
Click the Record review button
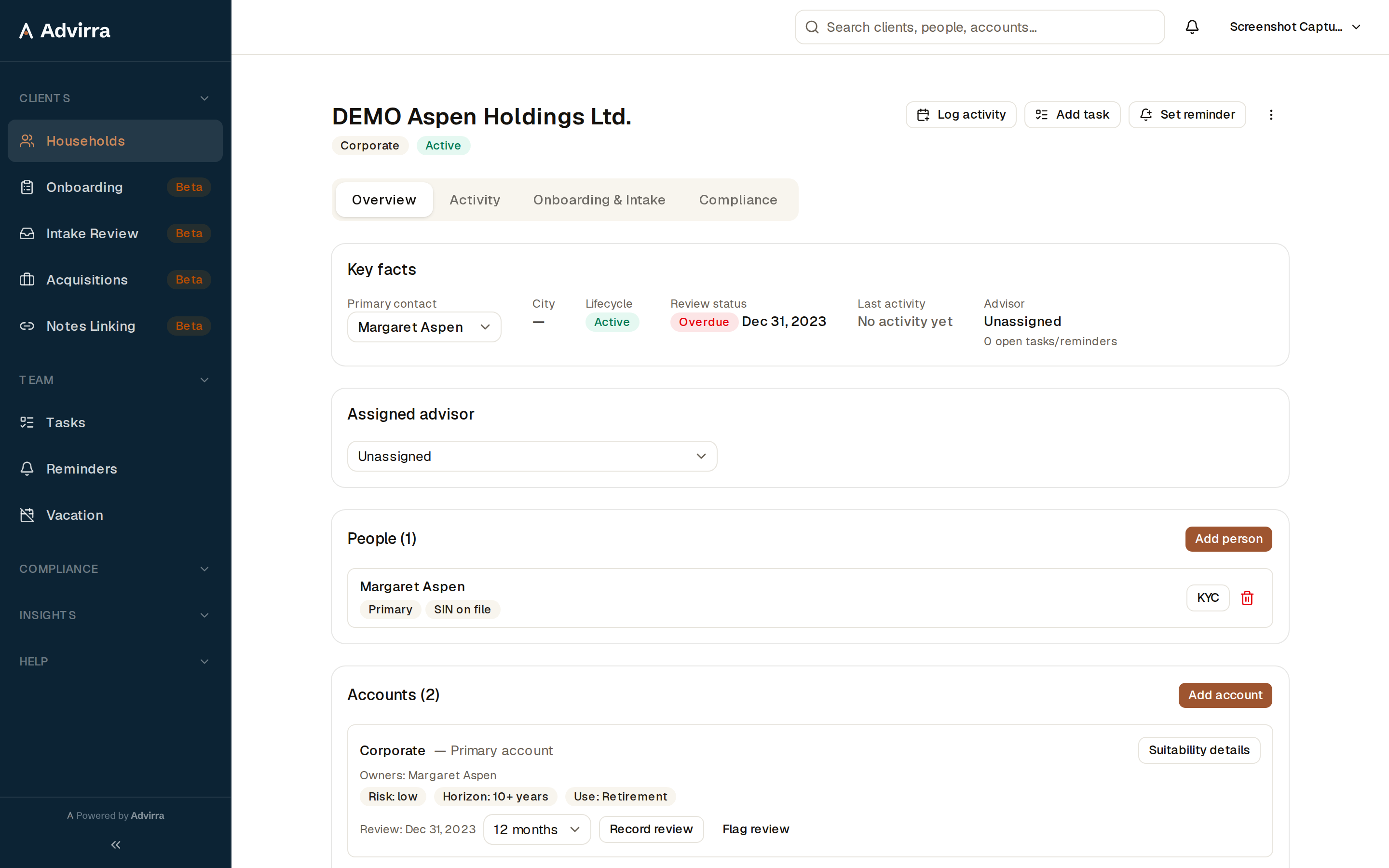pyautogui.click(x=651, y=829)
